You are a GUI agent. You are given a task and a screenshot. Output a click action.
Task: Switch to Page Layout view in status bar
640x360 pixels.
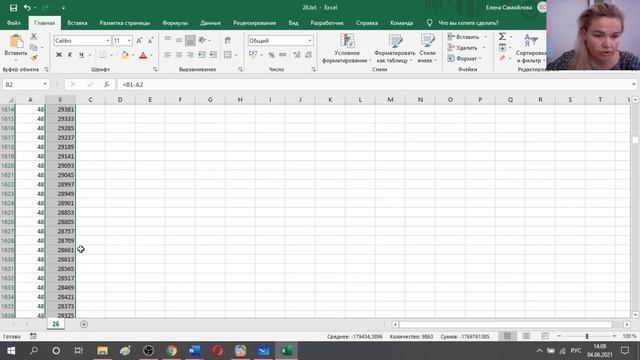click(526, 336)
